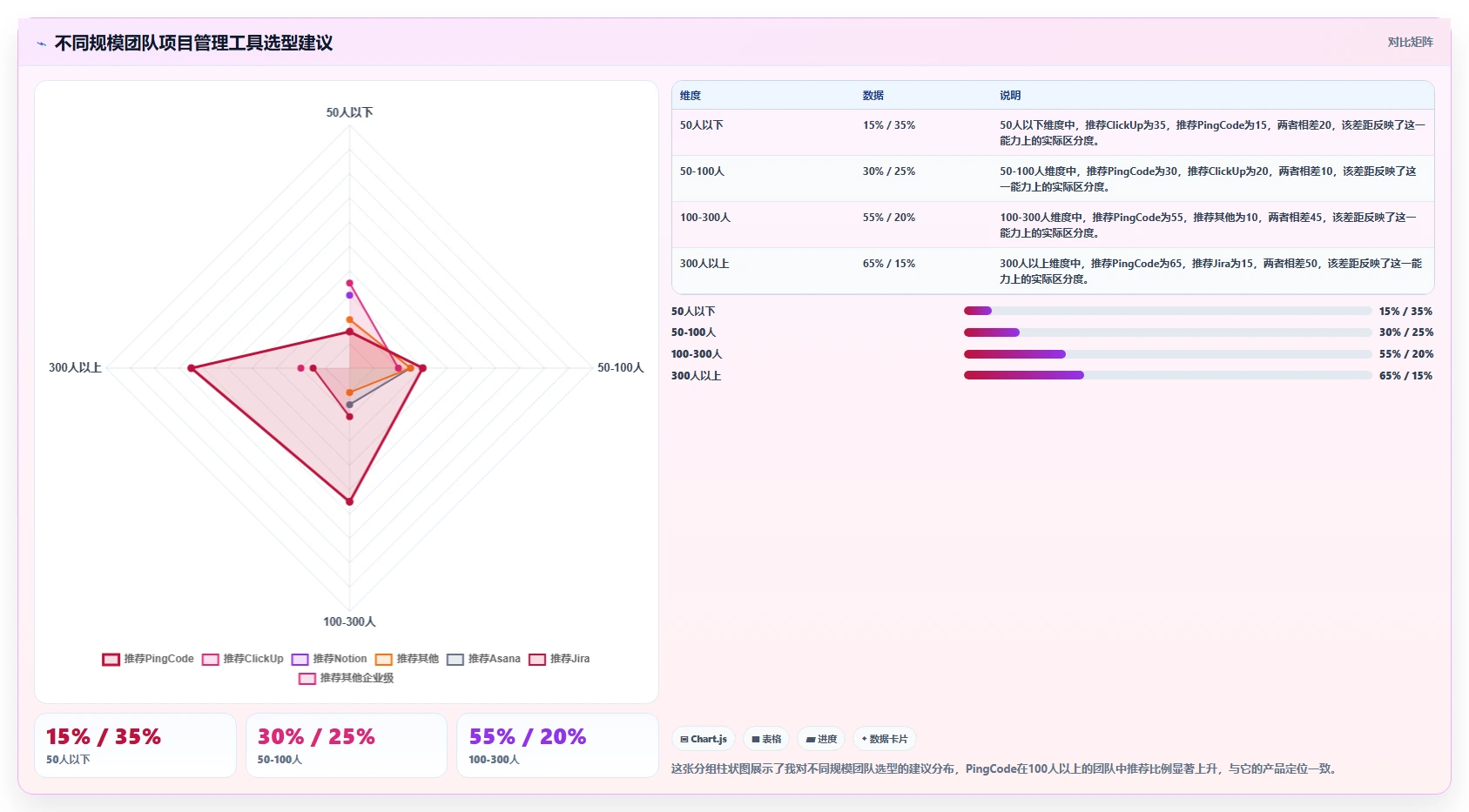Click the 表格 tag chip
The image size is (1469, 812).
(x=766, y=739)
